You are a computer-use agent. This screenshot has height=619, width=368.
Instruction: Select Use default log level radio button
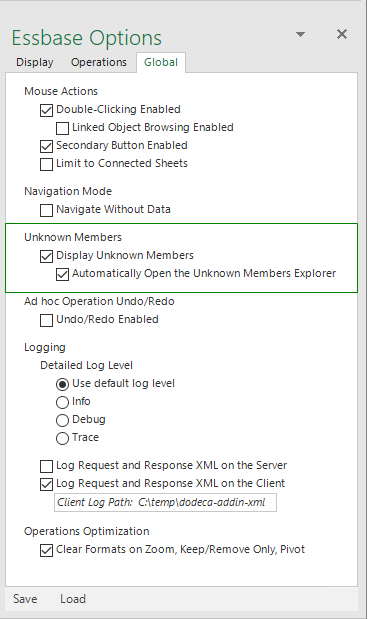tap(62, 384)
